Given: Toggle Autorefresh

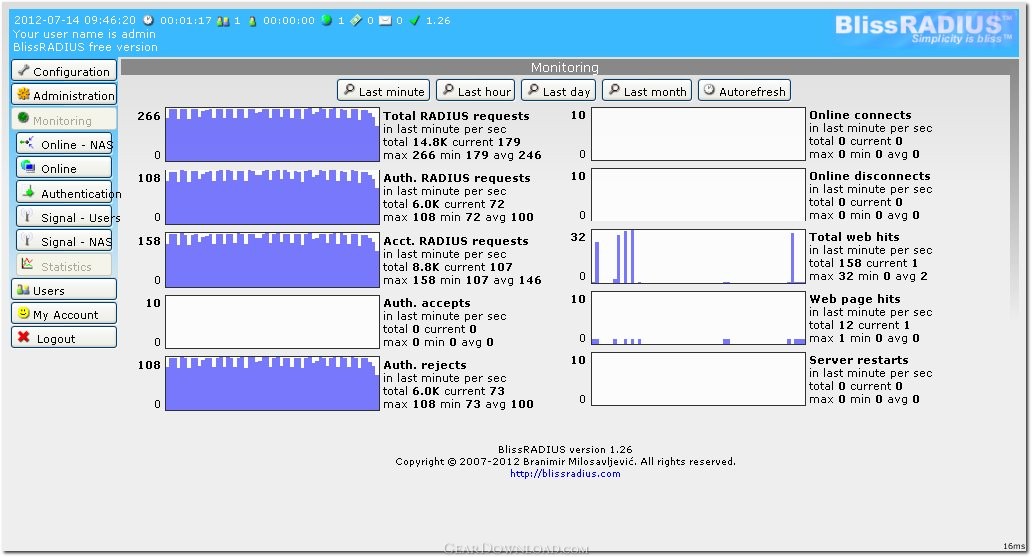Looking at the screenshot, I should point(744,90).
